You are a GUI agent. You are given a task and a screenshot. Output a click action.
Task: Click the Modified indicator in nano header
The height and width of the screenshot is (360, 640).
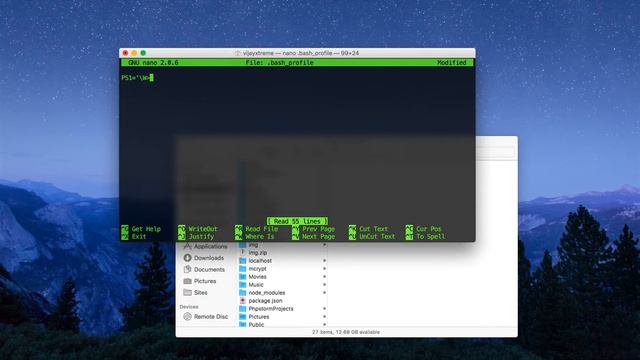[452, 62]
